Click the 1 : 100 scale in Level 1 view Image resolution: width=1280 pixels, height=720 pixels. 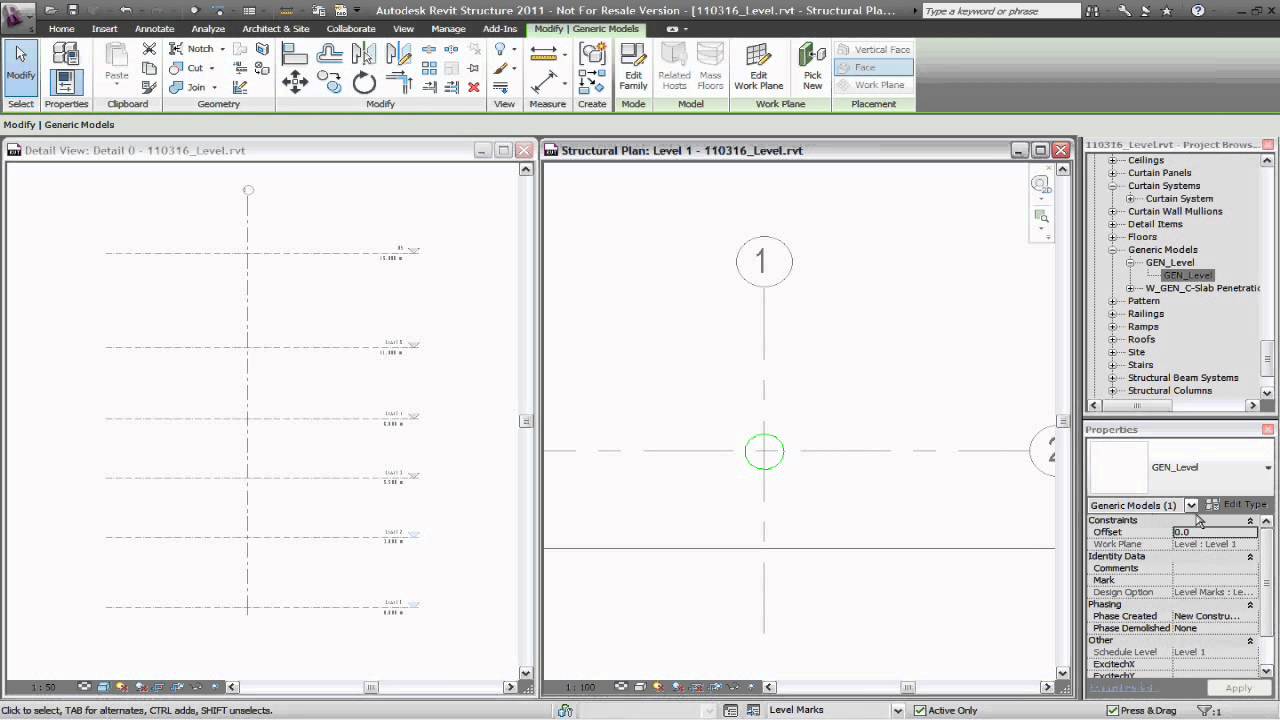click(x=581, y=687)
